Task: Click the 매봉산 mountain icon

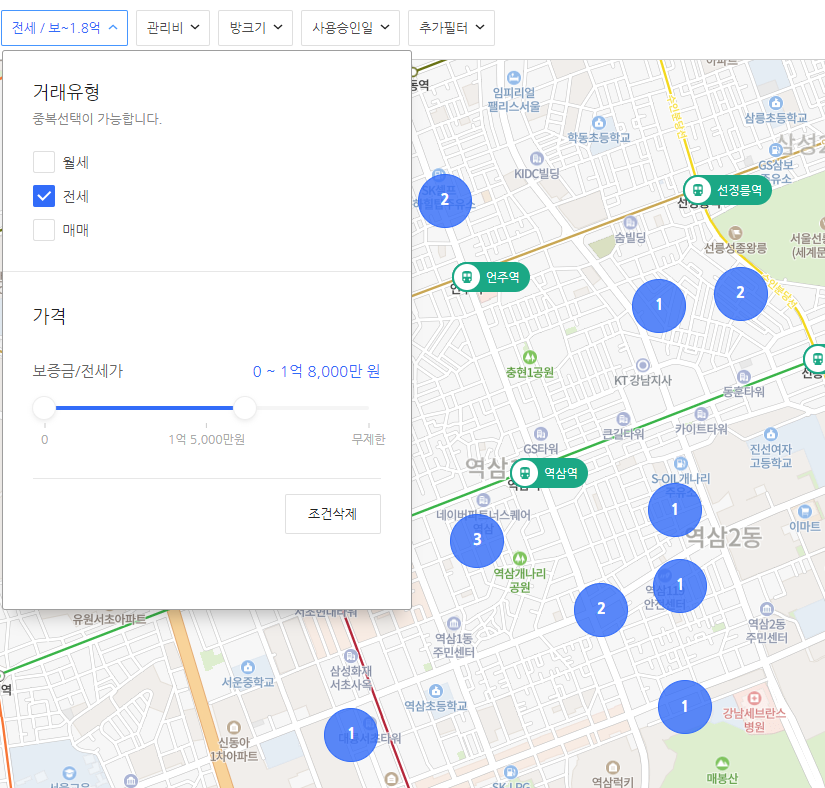Action: (x=722, y=763)
